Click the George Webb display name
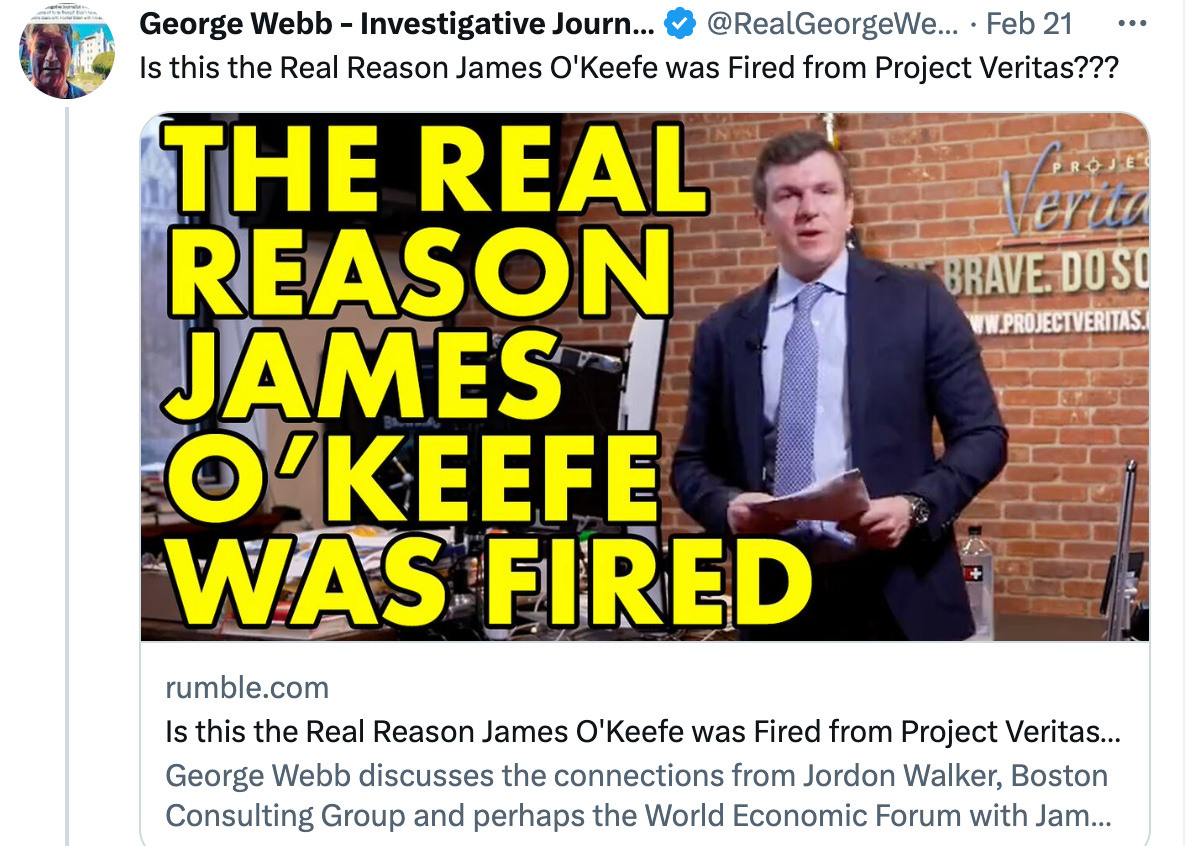Viewport: 1200px width, 846px height. (397, 25)
